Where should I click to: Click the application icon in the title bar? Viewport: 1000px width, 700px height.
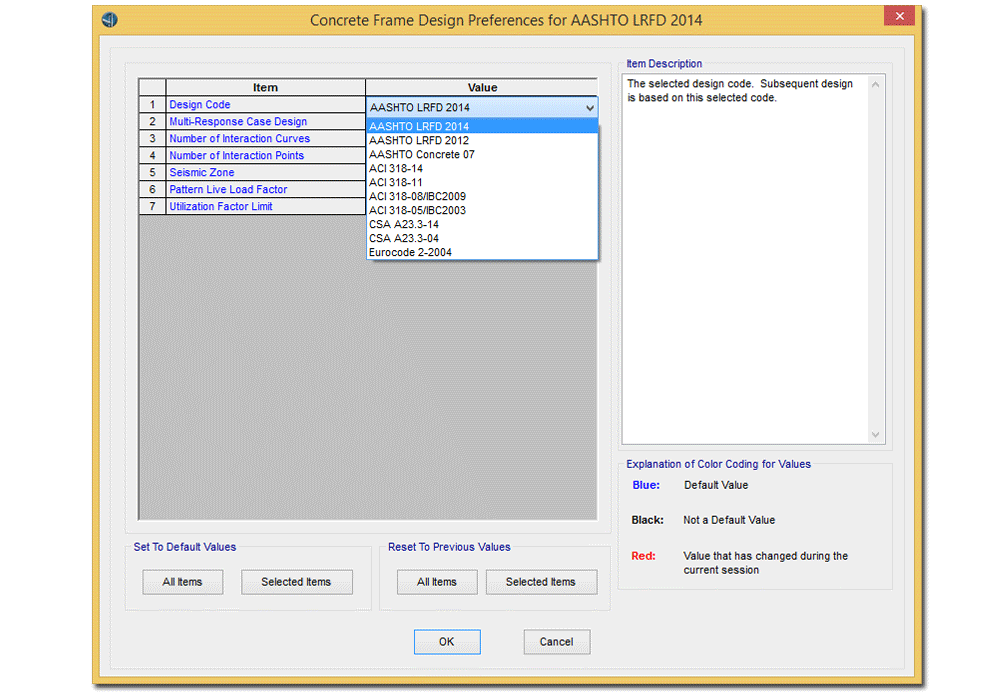click(110, 20)
